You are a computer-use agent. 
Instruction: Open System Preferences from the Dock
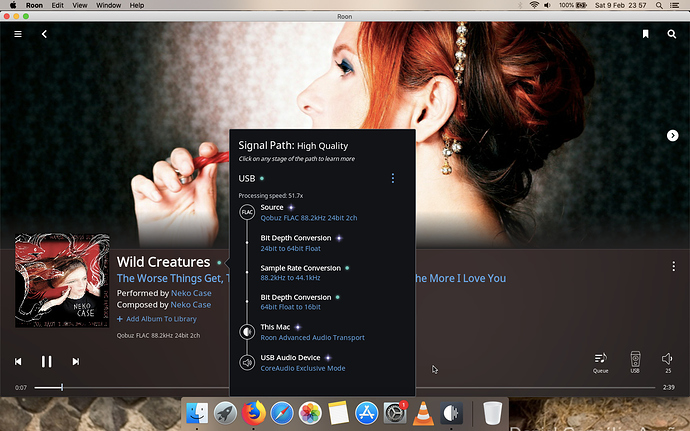coord(395,413)
